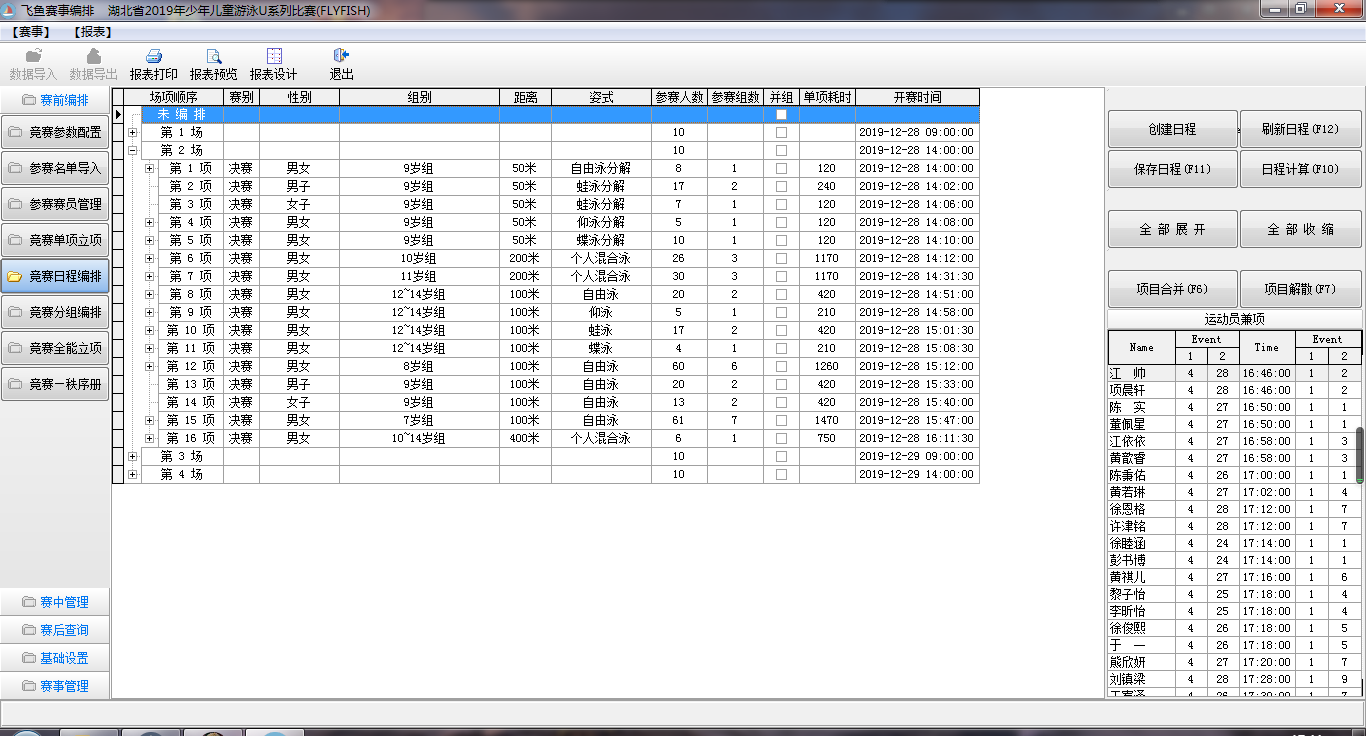Screen dimensions: 1366x736
Task: Collapse the 第 2 场 tree node
Action: click(x=133, y=151)
